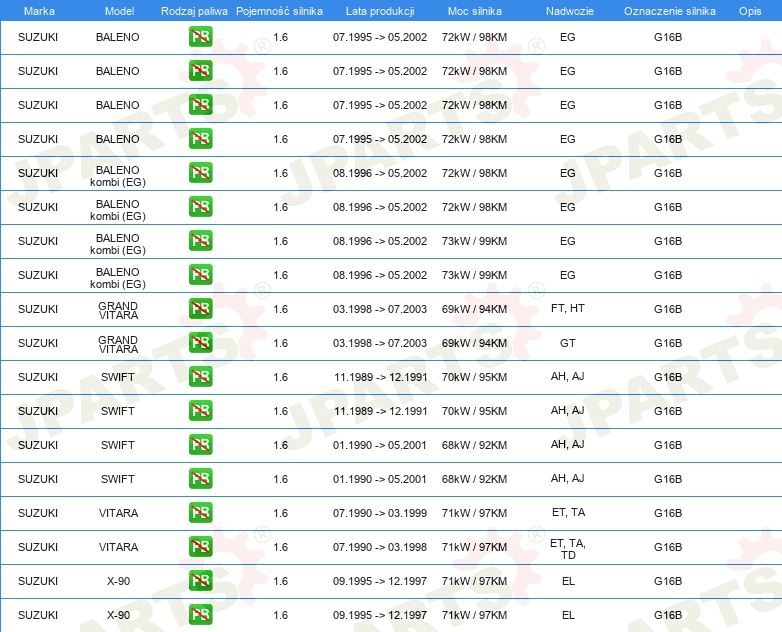The width and height of the screenshot is (782, 632).
Task: Select 69kW / 94KM in the GT row
Action: (x=474, y=343)
